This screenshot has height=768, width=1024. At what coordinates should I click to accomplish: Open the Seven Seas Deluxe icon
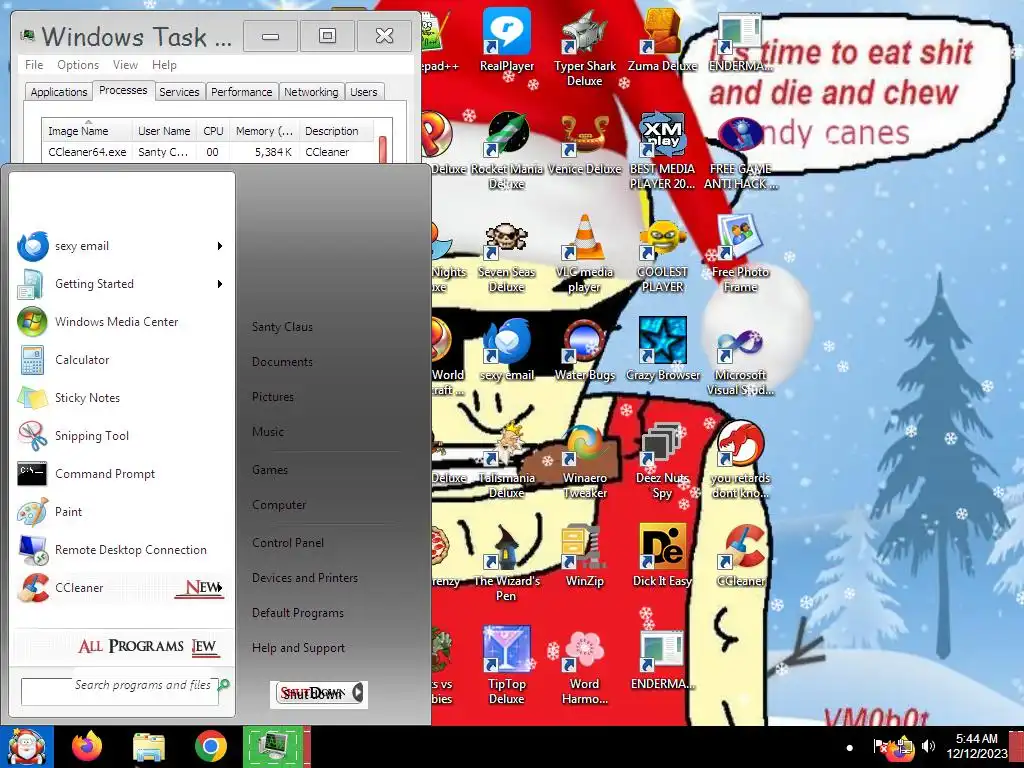507,255
